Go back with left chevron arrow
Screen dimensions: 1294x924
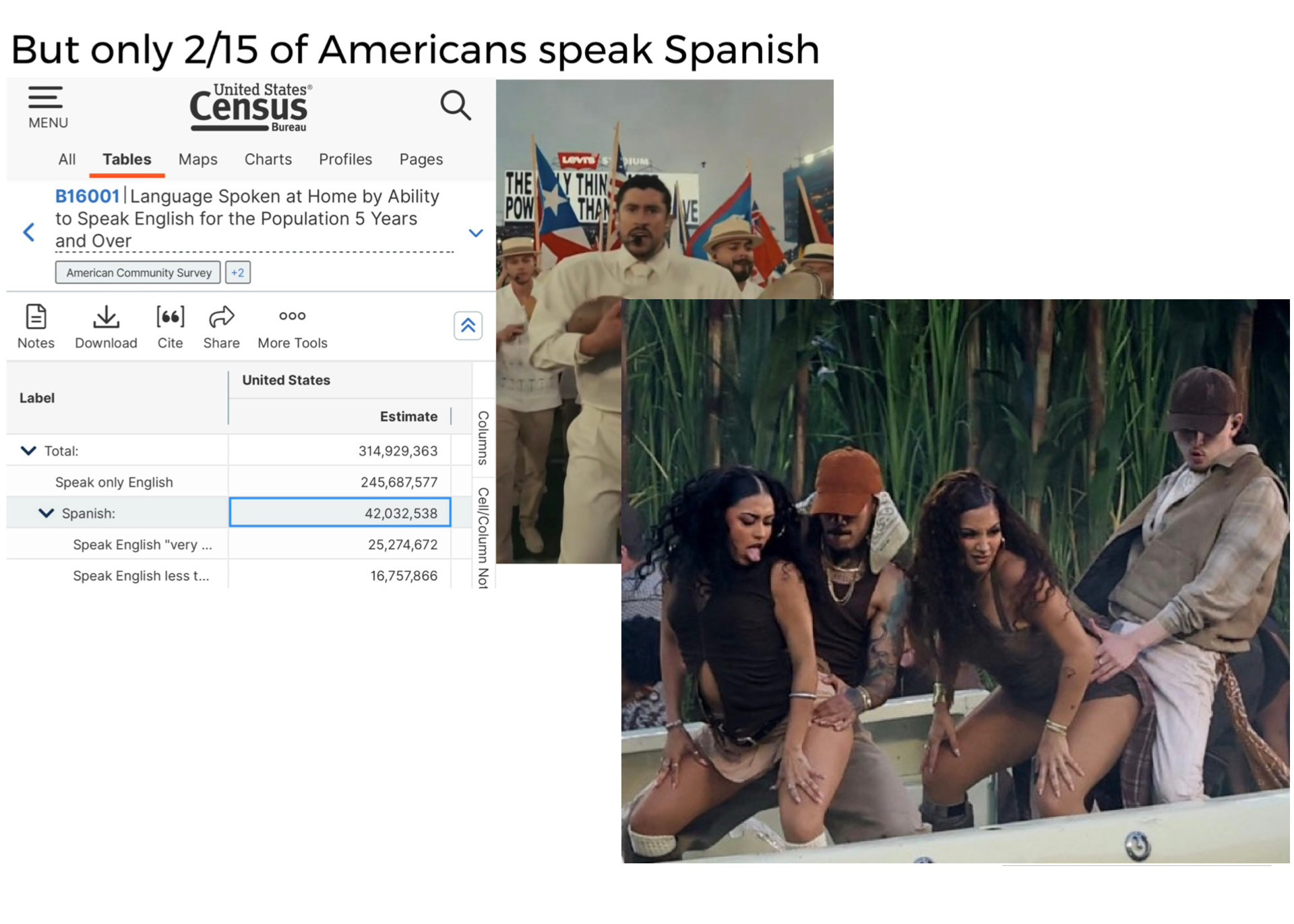click(29, 232)
